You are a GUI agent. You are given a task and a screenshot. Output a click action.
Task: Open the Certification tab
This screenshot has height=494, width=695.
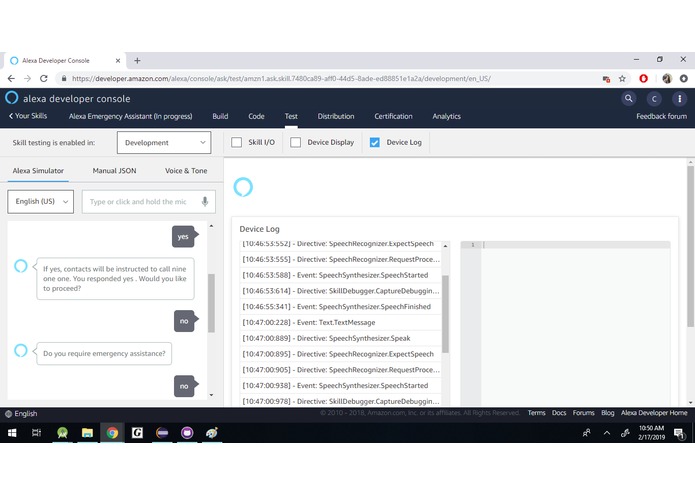point(393,116)
